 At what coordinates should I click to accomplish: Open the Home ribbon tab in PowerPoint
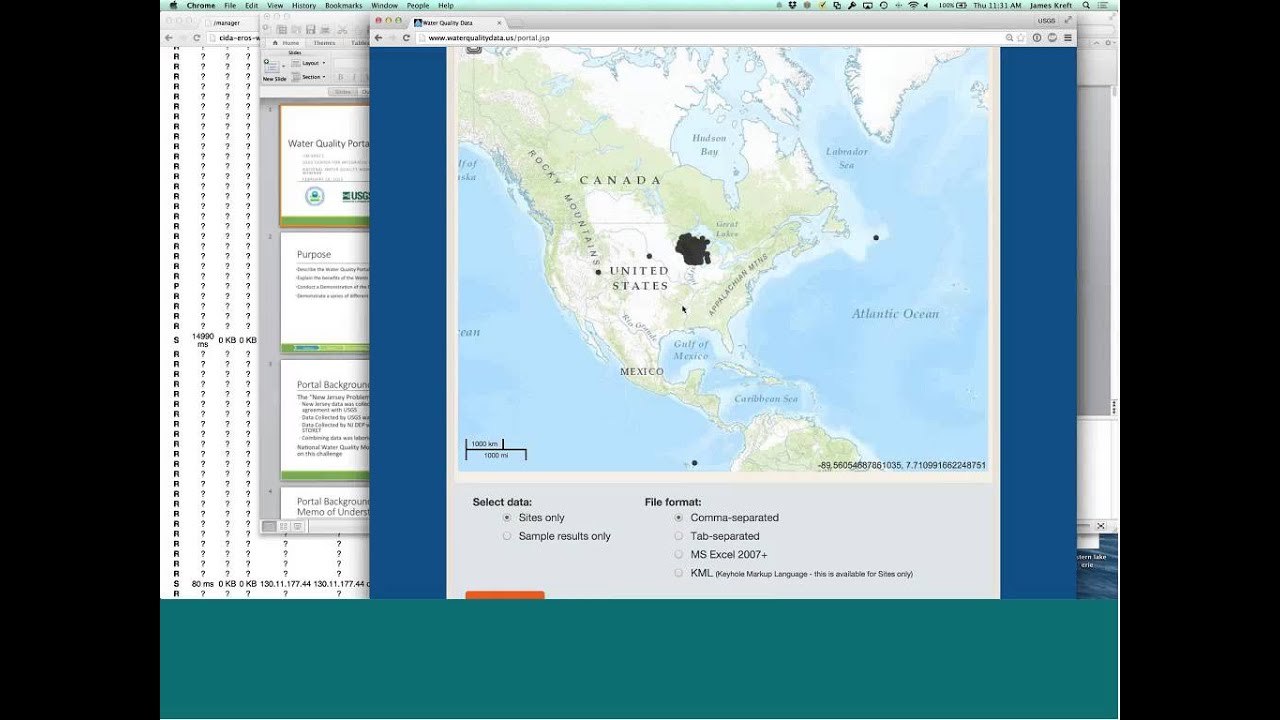[286, 43]
